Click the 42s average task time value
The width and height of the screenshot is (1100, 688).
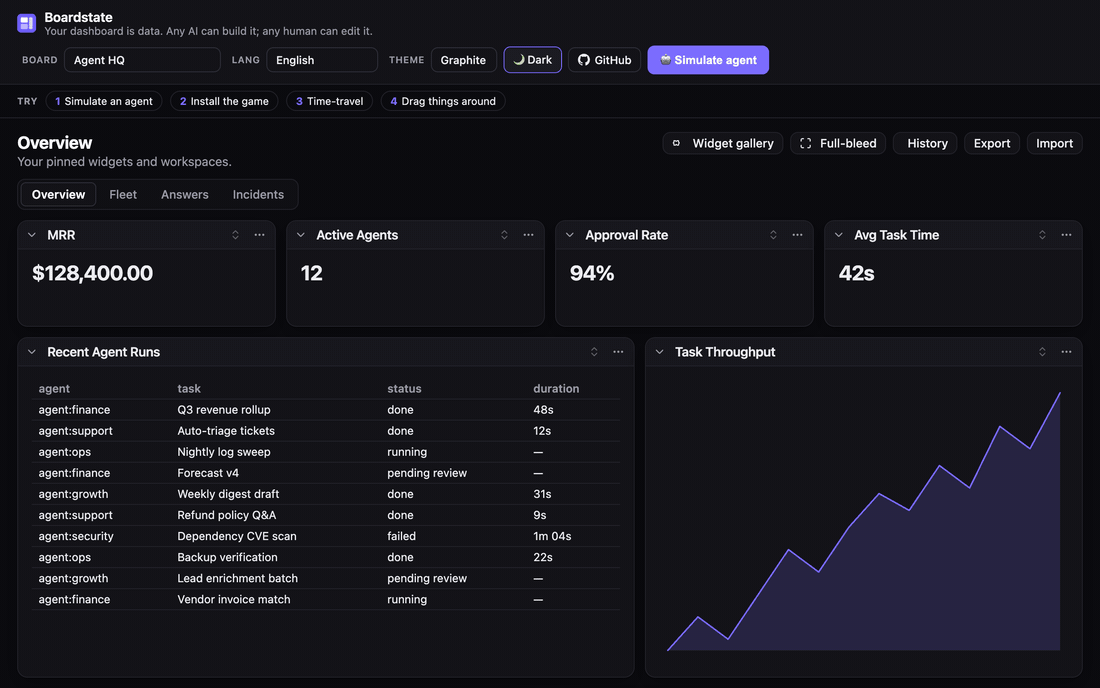857,273
